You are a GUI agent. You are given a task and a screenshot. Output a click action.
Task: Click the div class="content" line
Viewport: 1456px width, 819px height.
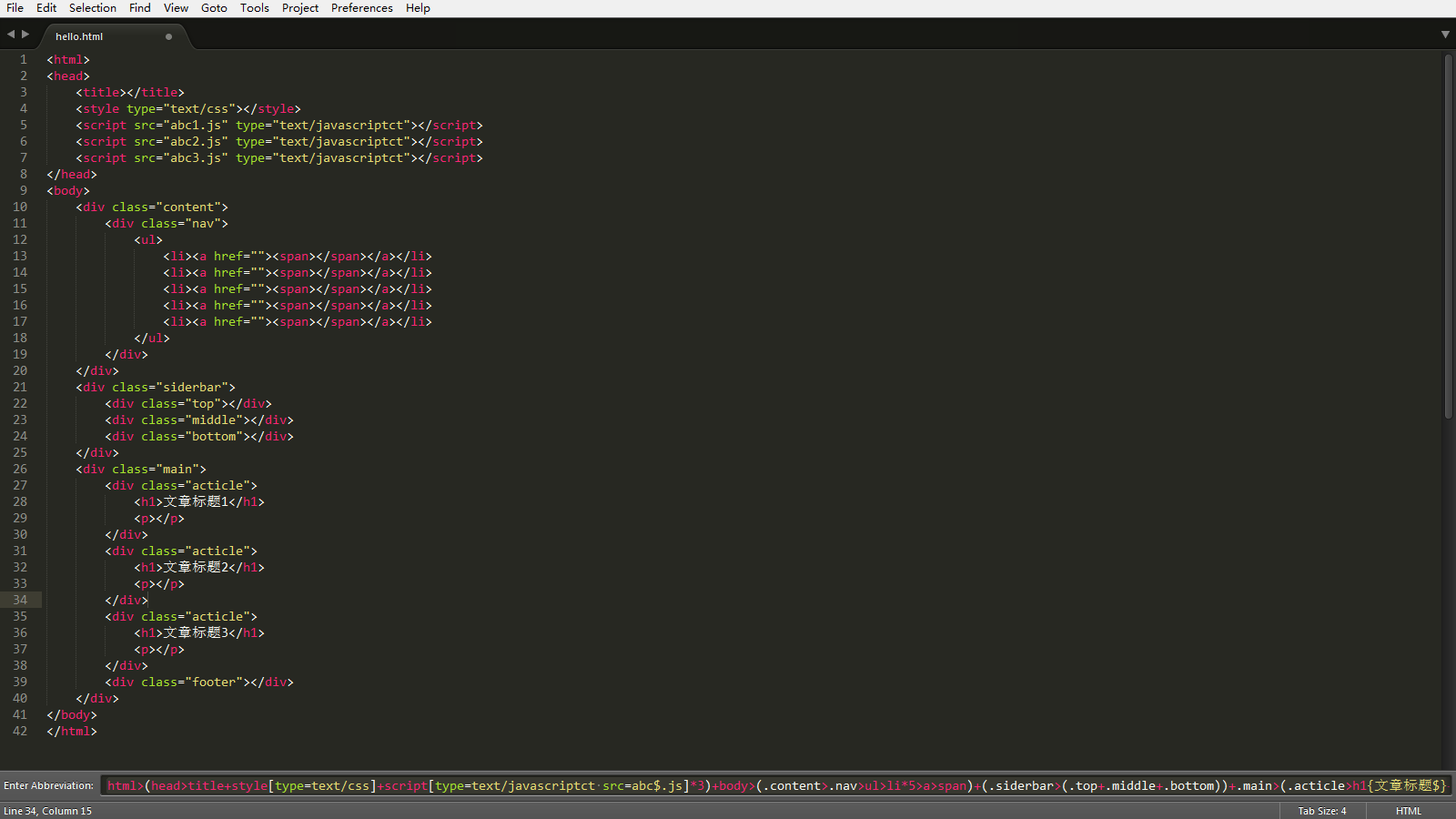click(152, 207)
